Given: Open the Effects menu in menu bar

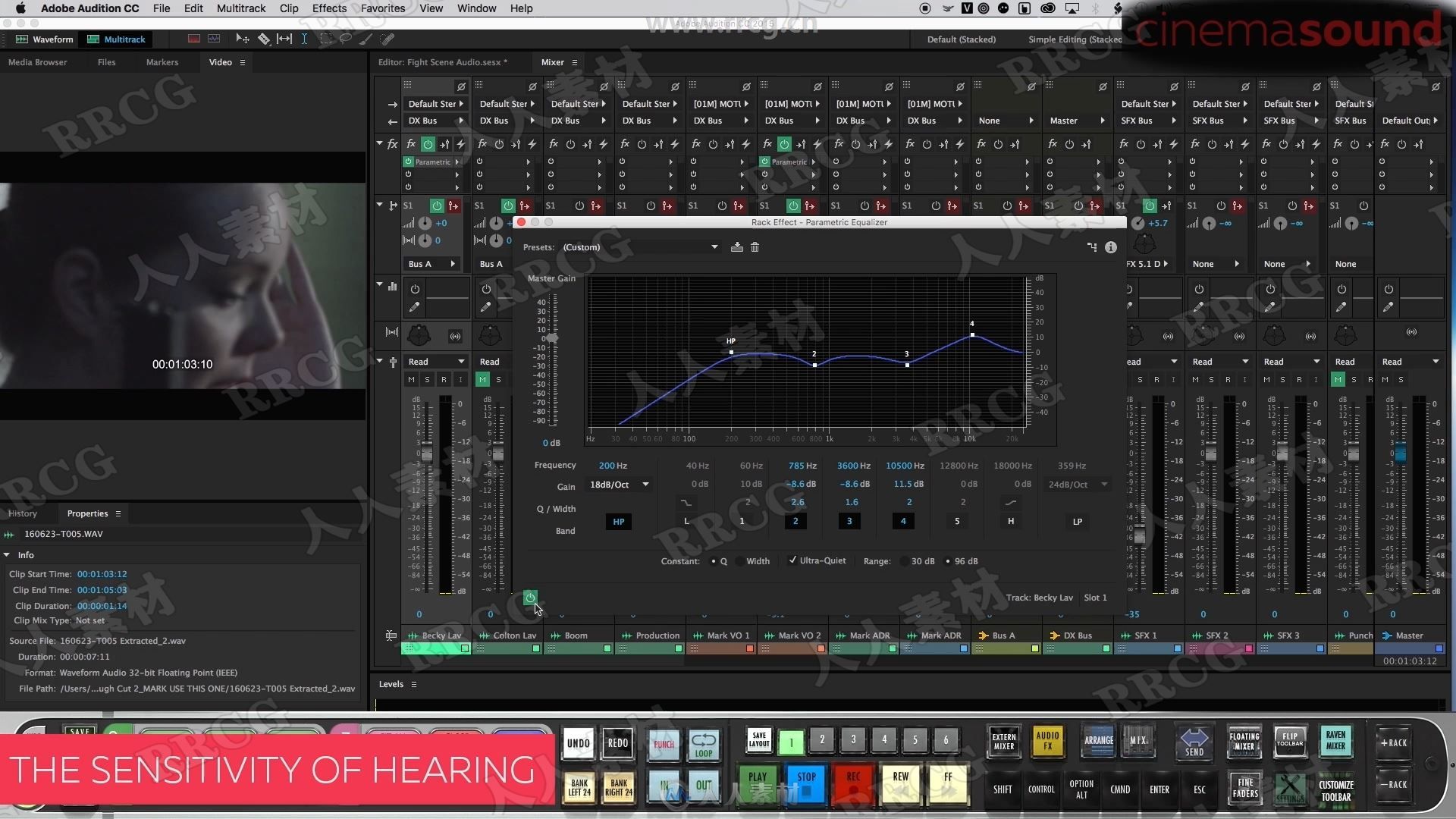Looking at the screenshot, I should tap(329, 8).
